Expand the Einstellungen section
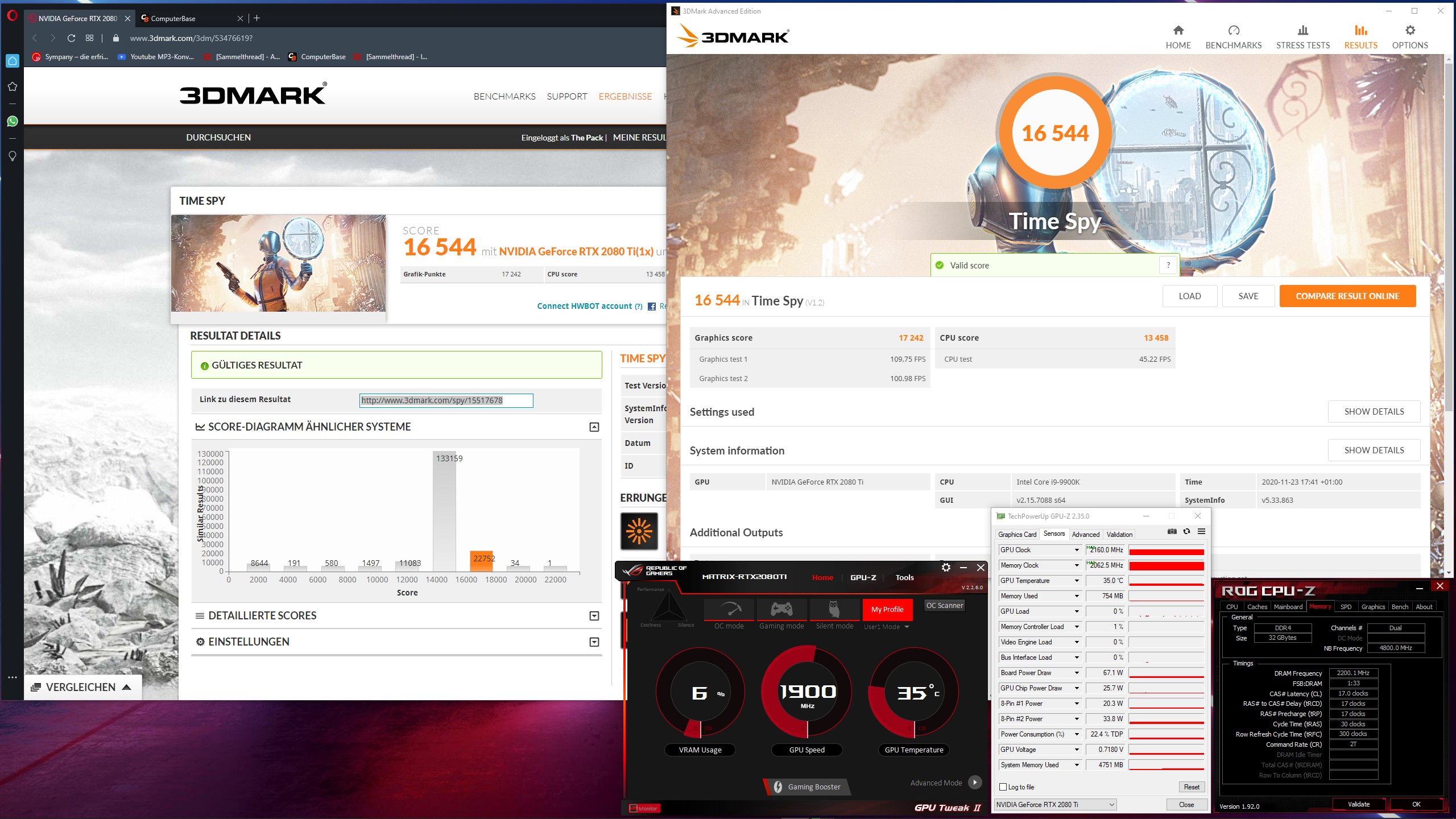 point(594,642)
